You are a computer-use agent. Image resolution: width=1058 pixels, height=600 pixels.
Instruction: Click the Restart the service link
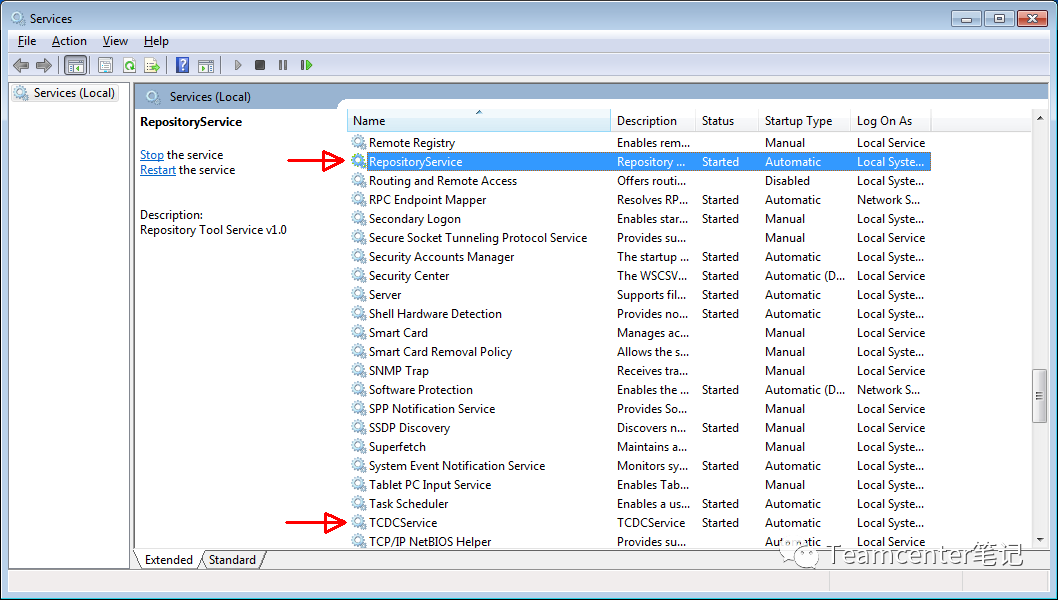point(158,170)
